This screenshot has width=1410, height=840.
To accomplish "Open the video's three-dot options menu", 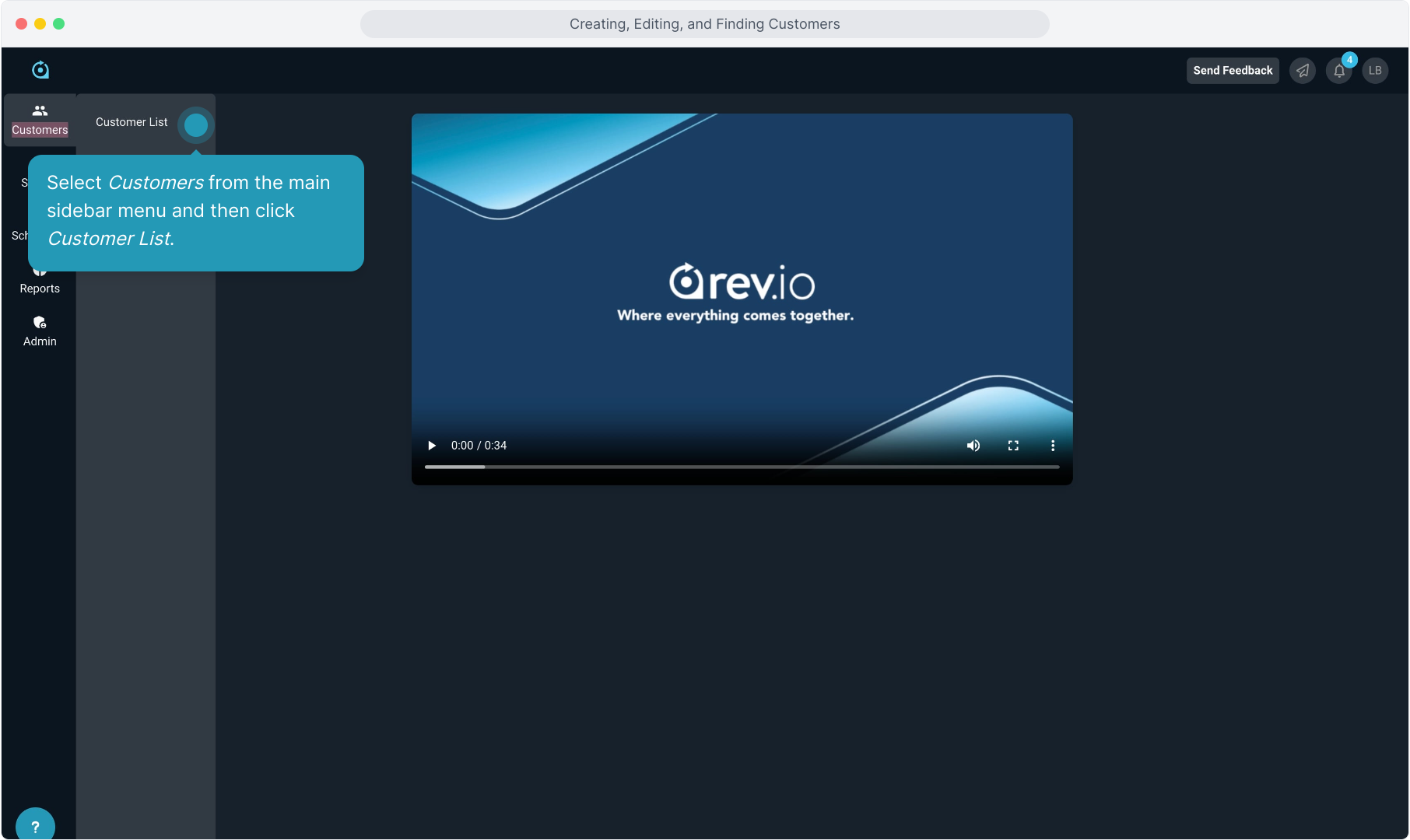I will coord(1053,446).
